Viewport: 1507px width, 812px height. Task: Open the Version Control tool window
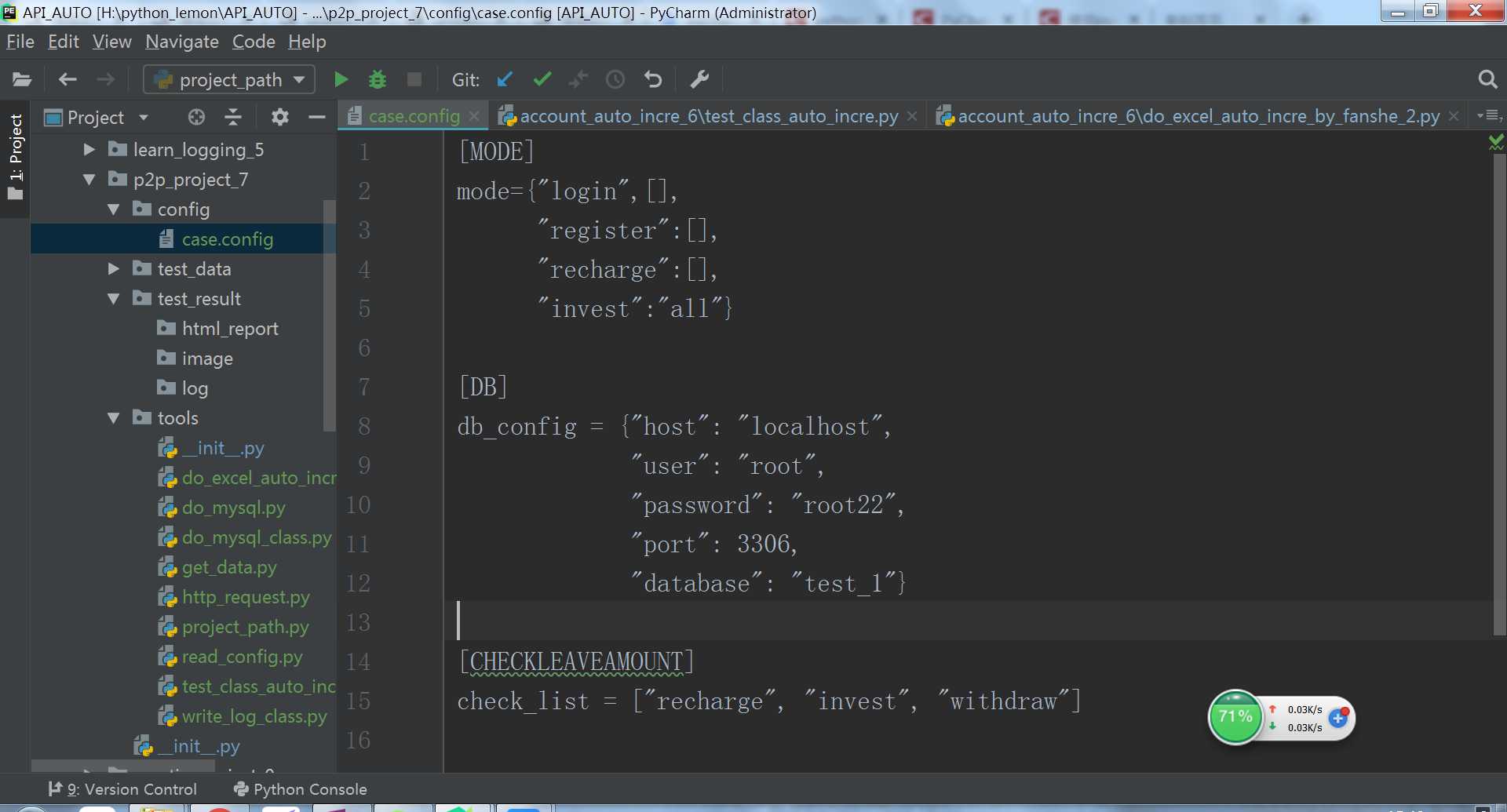tap(122, 789)
